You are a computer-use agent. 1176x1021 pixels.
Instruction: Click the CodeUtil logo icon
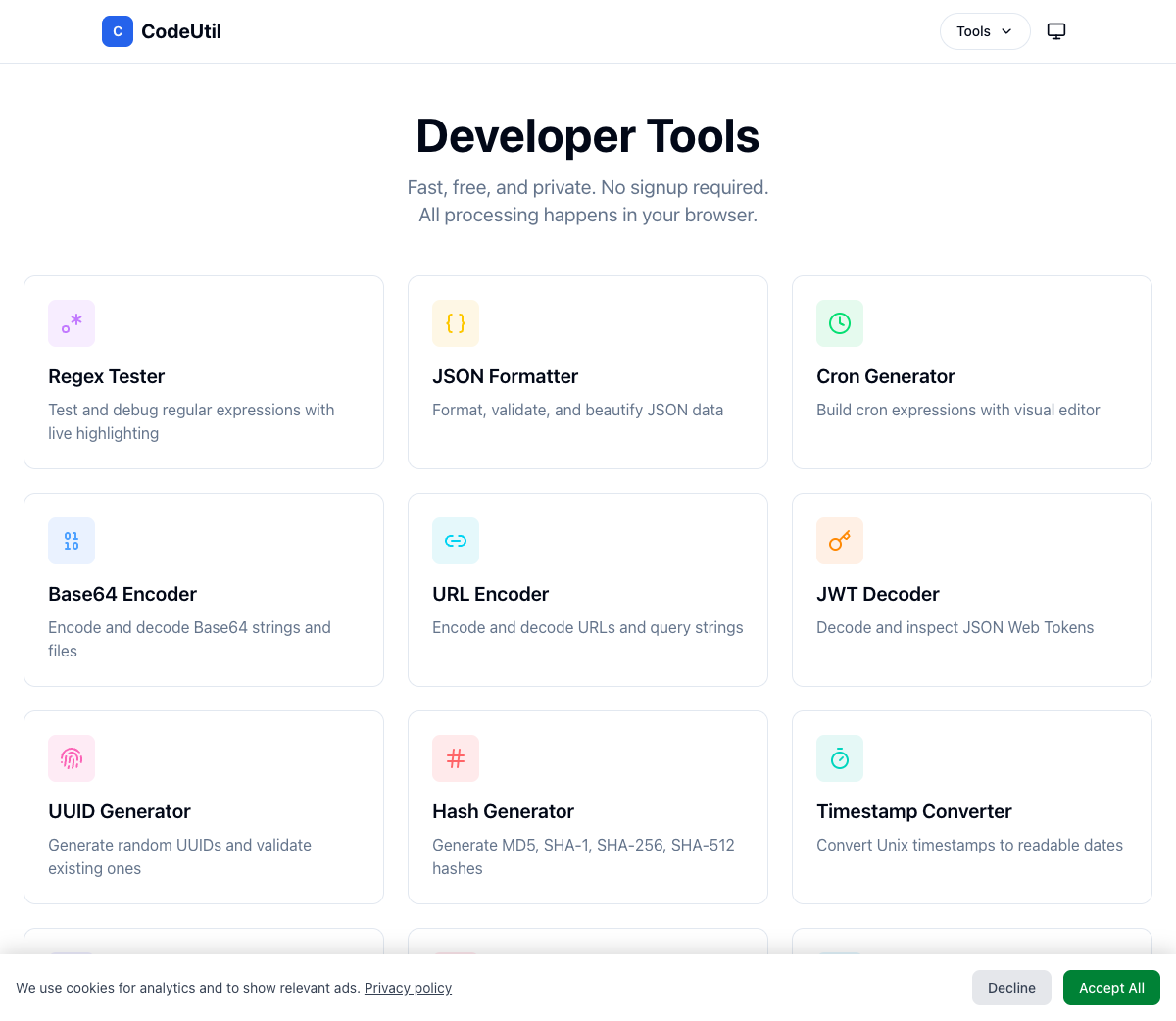tap(118, 31)
